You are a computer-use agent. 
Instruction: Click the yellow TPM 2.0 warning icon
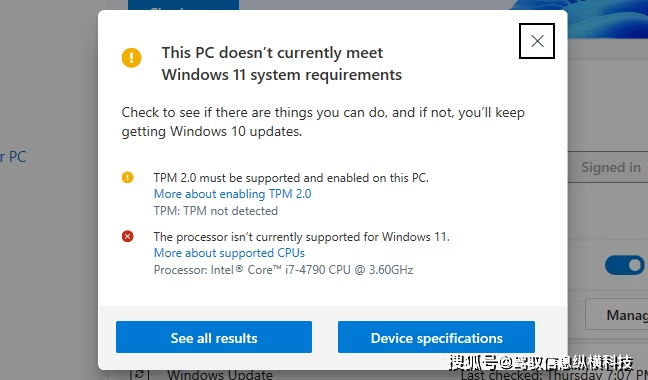[127, 178]
